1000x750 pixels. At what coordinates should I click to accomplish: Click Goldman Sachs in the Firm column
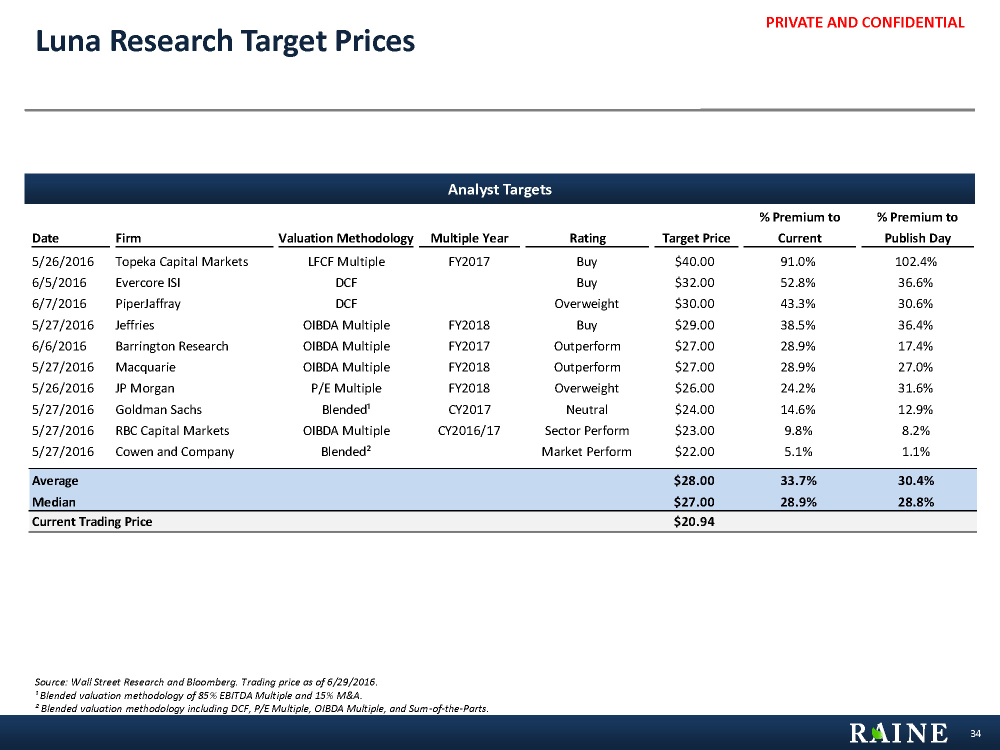click(159, 409)
